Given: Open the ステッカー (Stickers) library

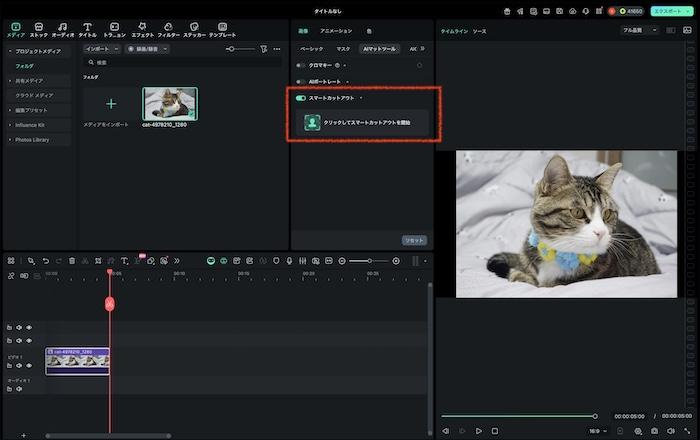Looking at the screenshot, I should [193, 29].
